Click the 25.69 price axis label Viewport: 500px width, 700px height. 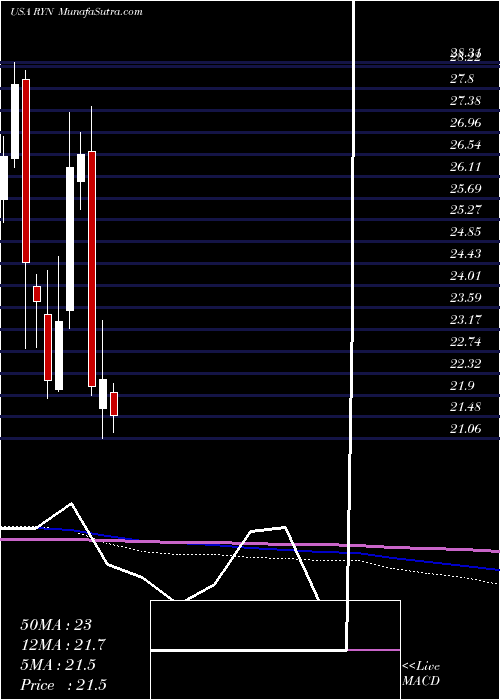click(x=466, y=188)
